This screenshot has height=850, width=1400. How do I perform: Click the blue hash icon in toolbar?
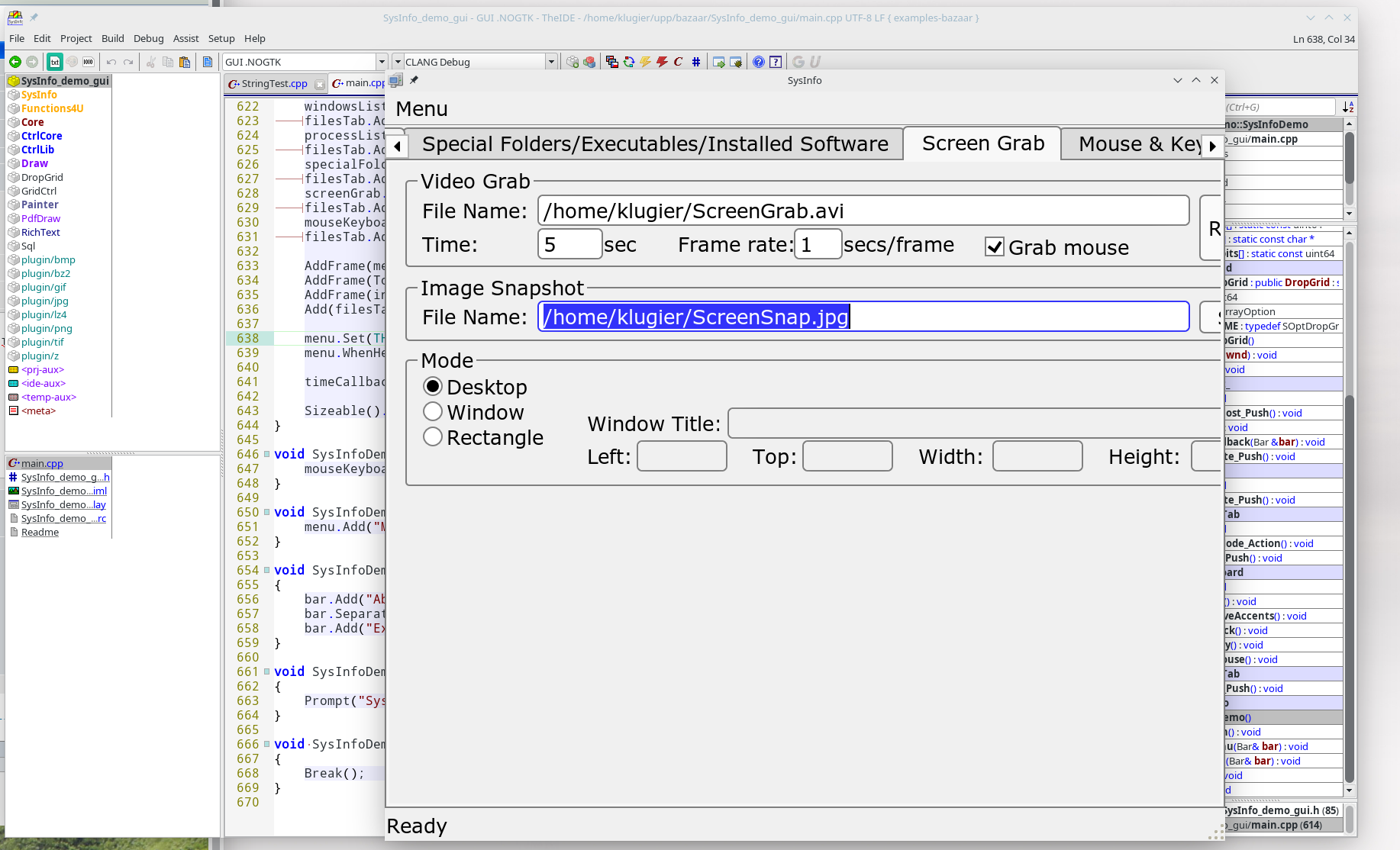[695, 62]
